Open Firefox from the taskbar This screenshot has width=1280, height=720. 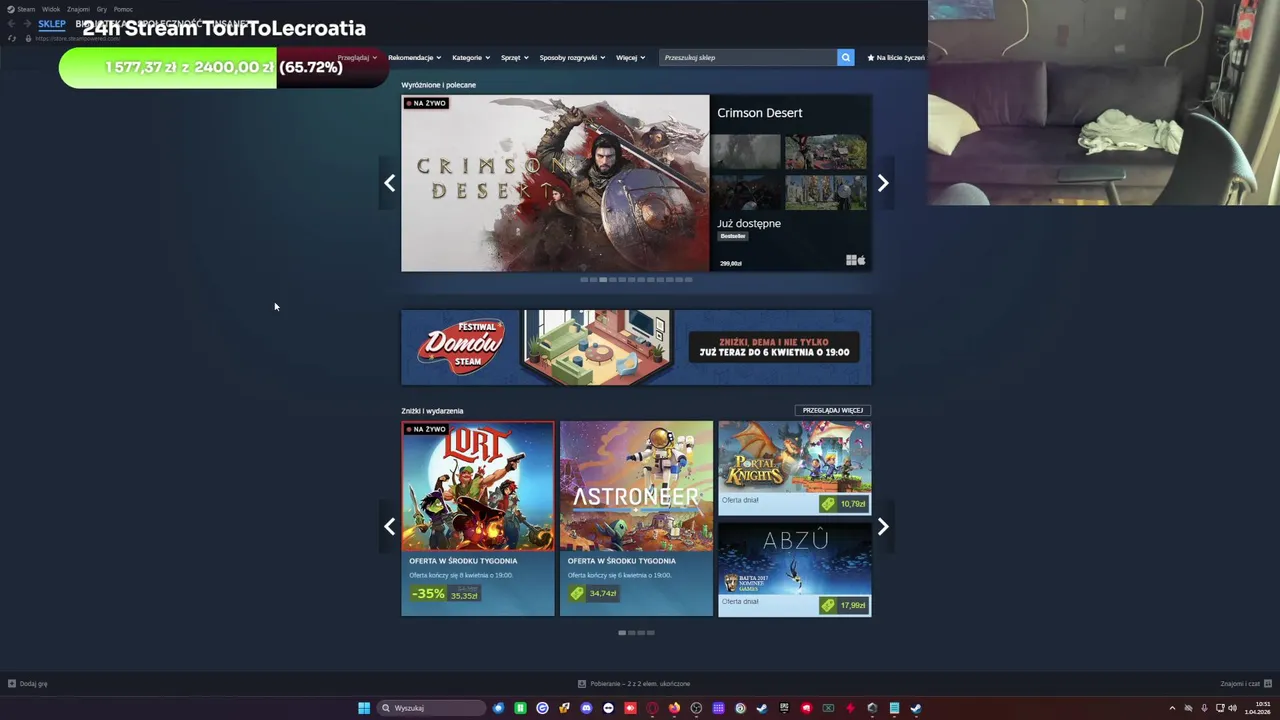tap(674, 708)
